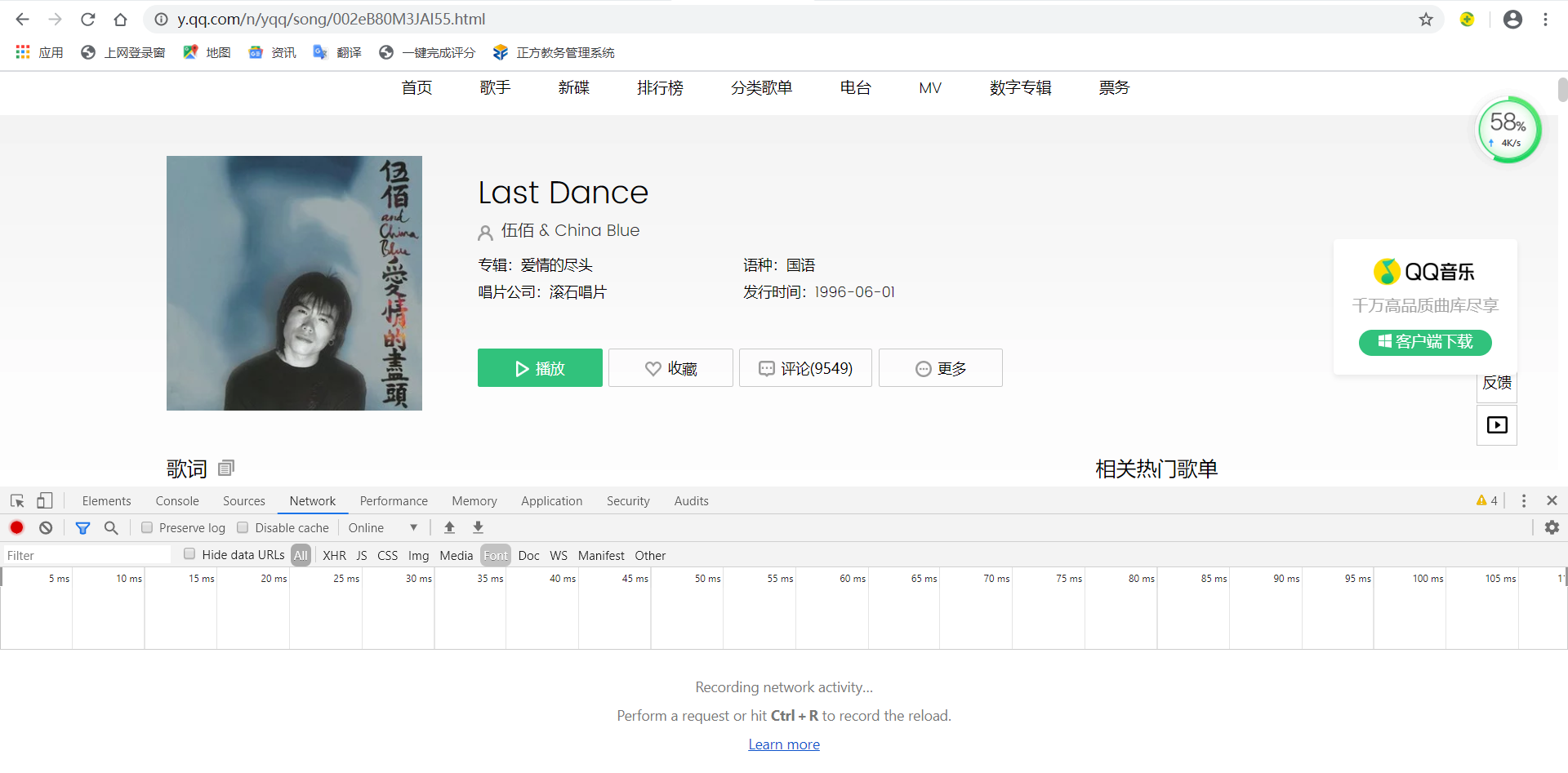The height and width of the screenshot is (773, 1568).
Task: Switch to the Console tab in DevTools
Action: [176, 500]
